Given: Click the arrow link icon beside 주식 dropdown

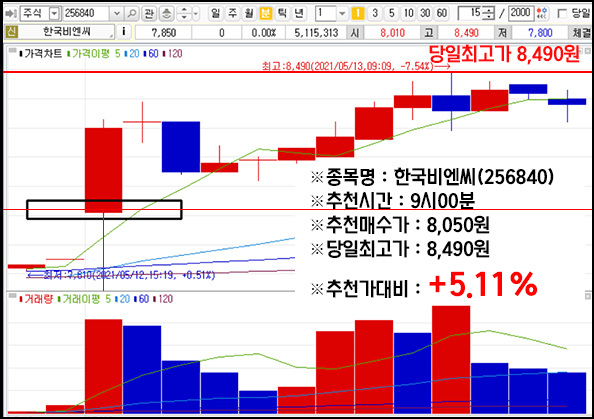Looking at the screenshot, I should pos(10,14).
